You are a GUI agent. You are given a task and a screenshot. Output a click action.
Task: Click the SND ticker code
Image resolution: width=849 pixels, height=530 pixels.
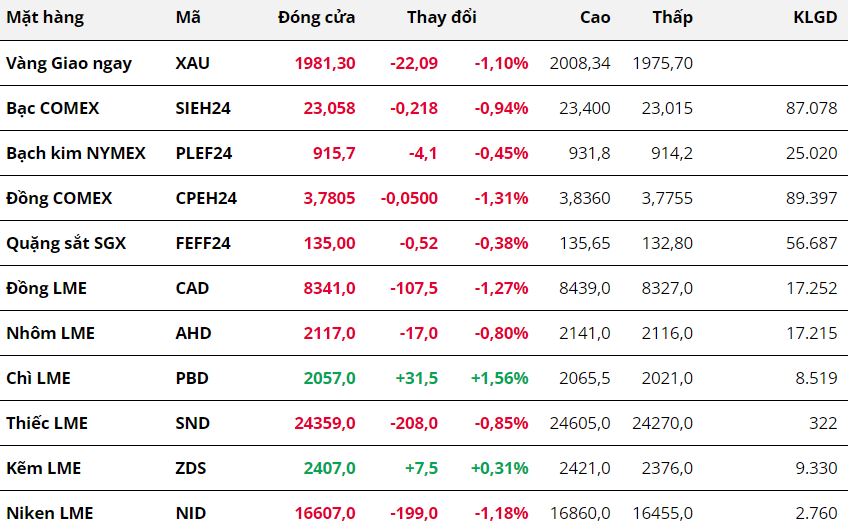coord(192,423)
